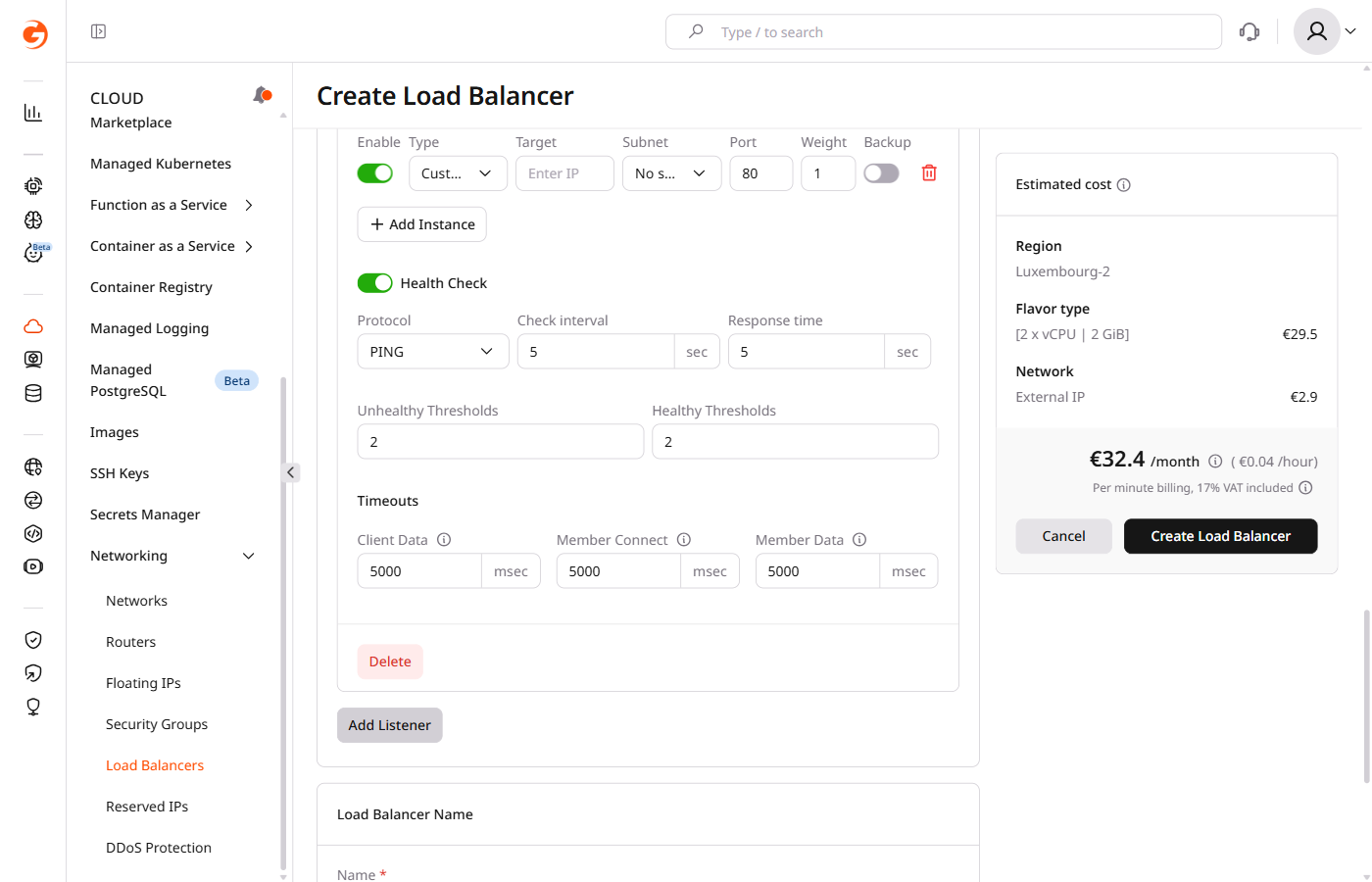1372x882 pixels.
Task: Click the Add Instance button
Action: pyautogui.click(x=421, y=224)
